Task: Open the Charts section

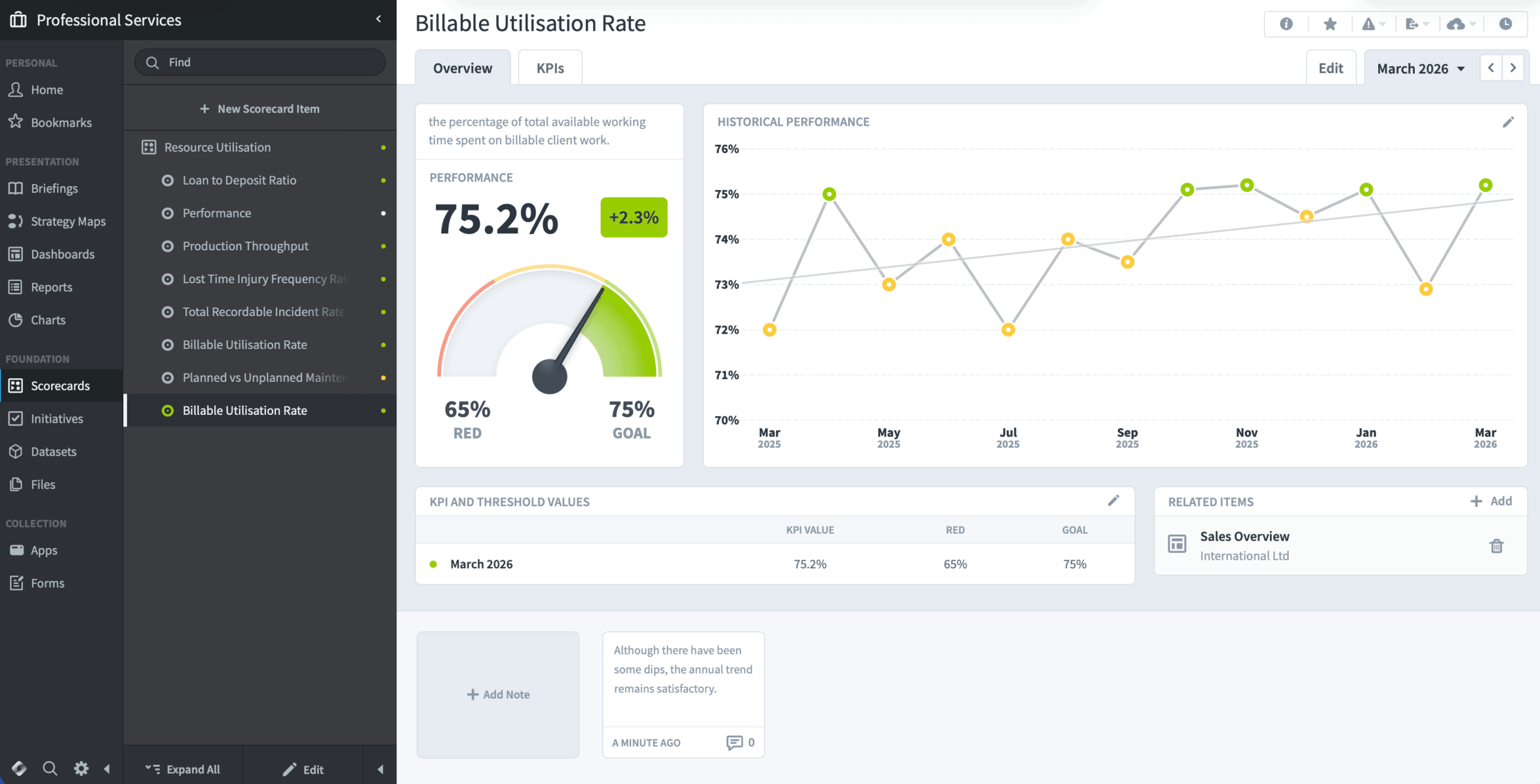Action: 48,319
